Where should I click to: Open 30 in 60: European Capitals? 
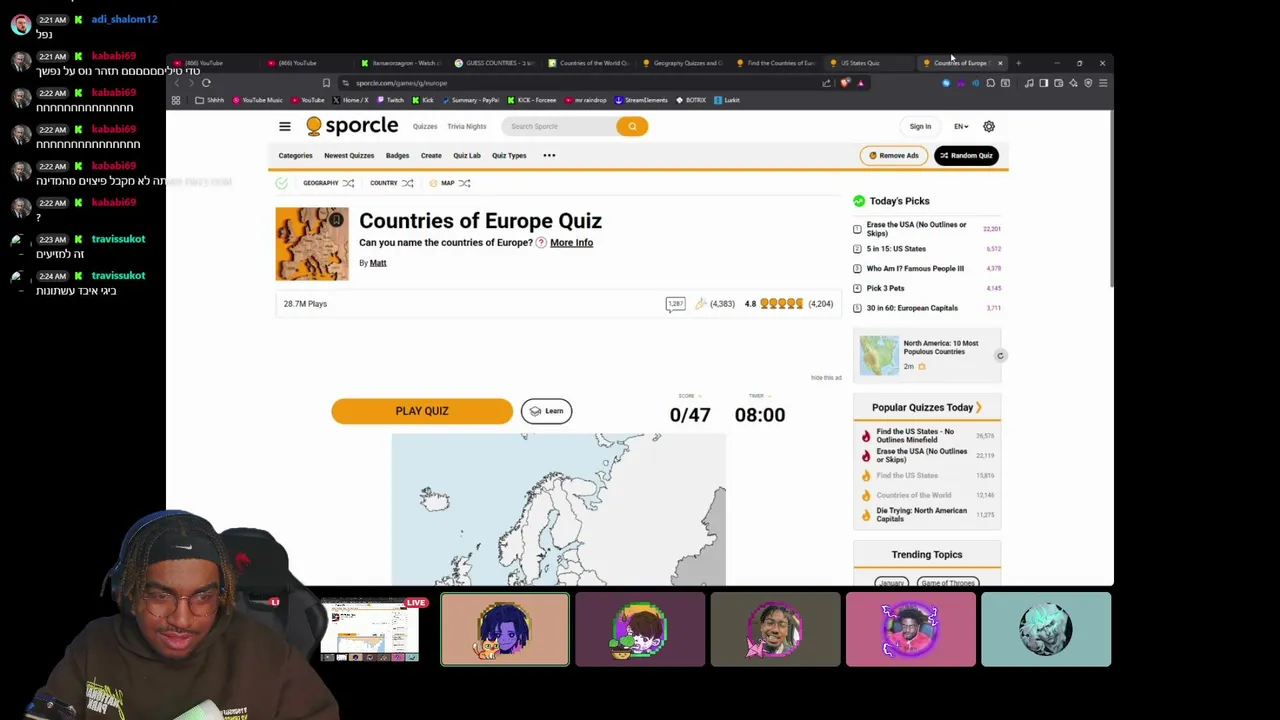[x=912, y=308]
